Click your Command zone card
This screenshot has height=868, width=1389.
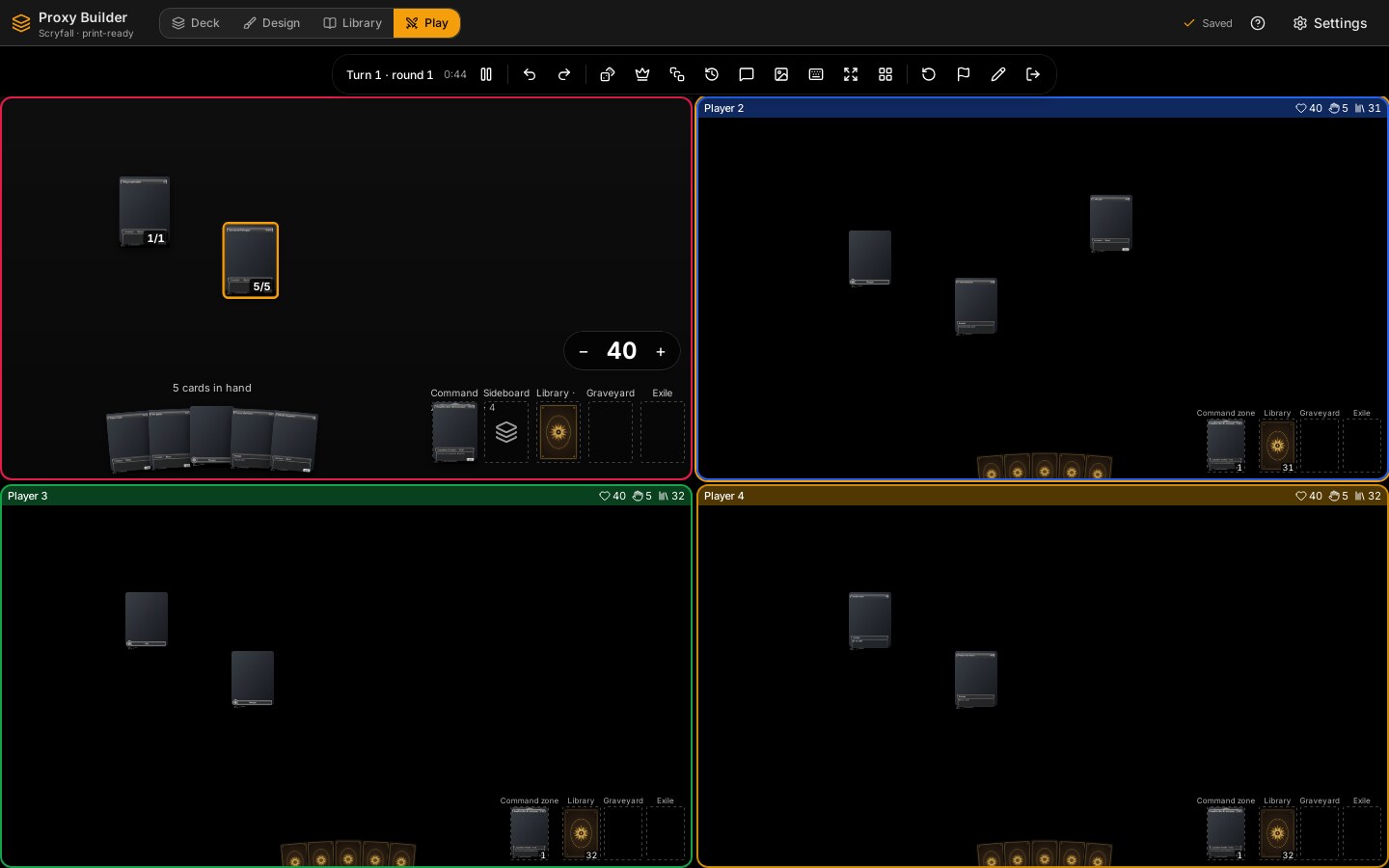tap(454, 432)
